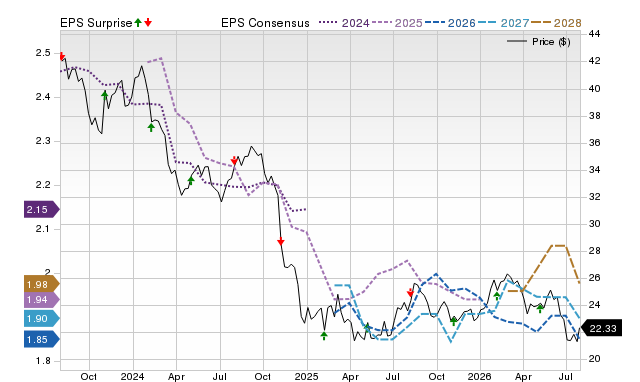Click the 28 label on price axis
640x382 pixels.
point(594,251)
